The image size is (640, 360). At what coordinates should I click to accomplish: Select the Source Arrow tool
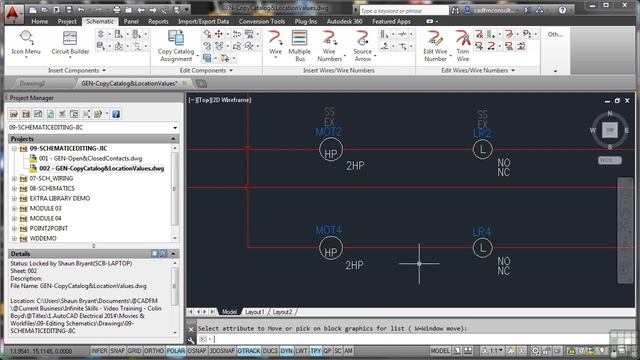click(x=362, y=46)
